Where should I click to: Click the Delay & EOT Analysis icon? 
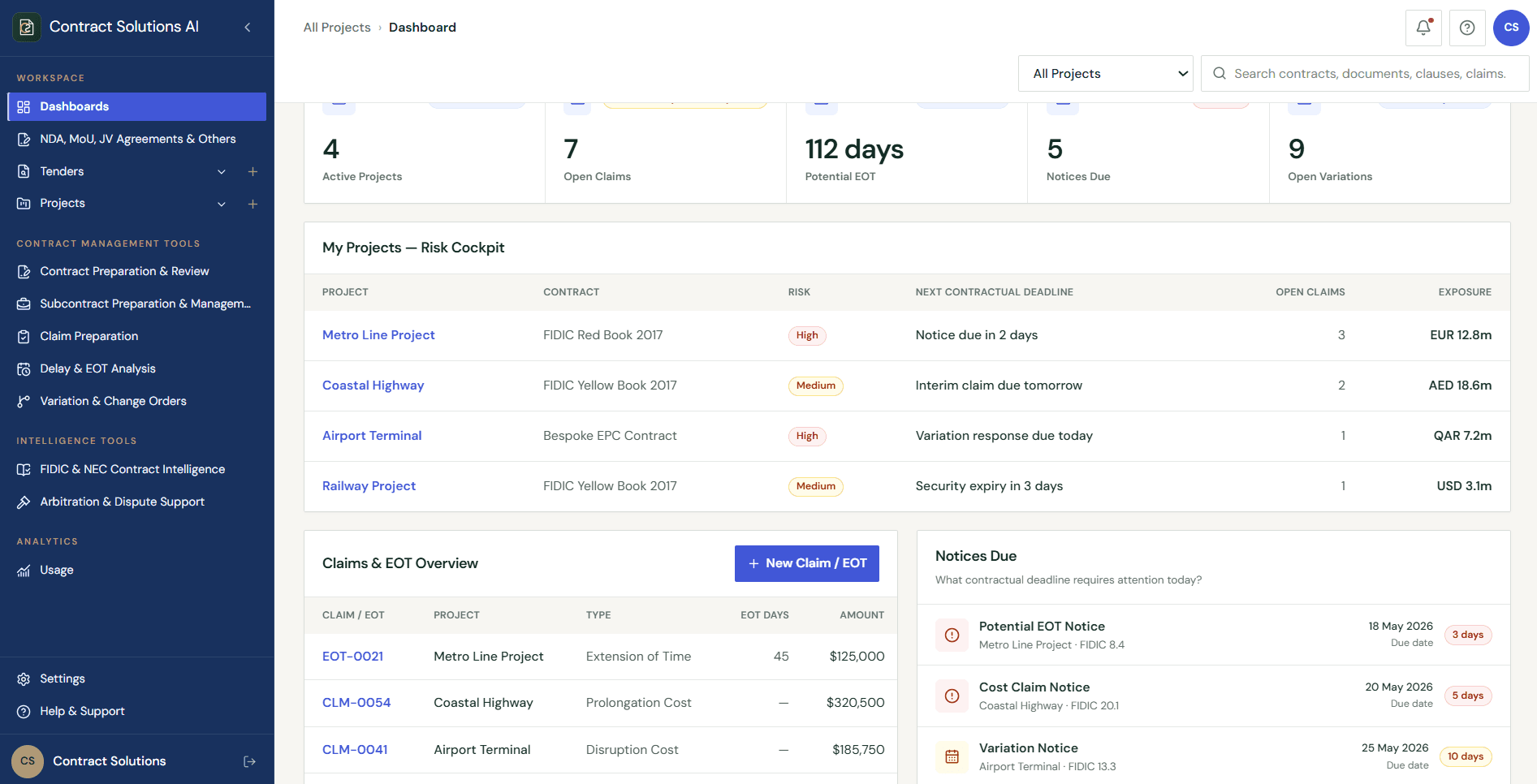[24, 369]
